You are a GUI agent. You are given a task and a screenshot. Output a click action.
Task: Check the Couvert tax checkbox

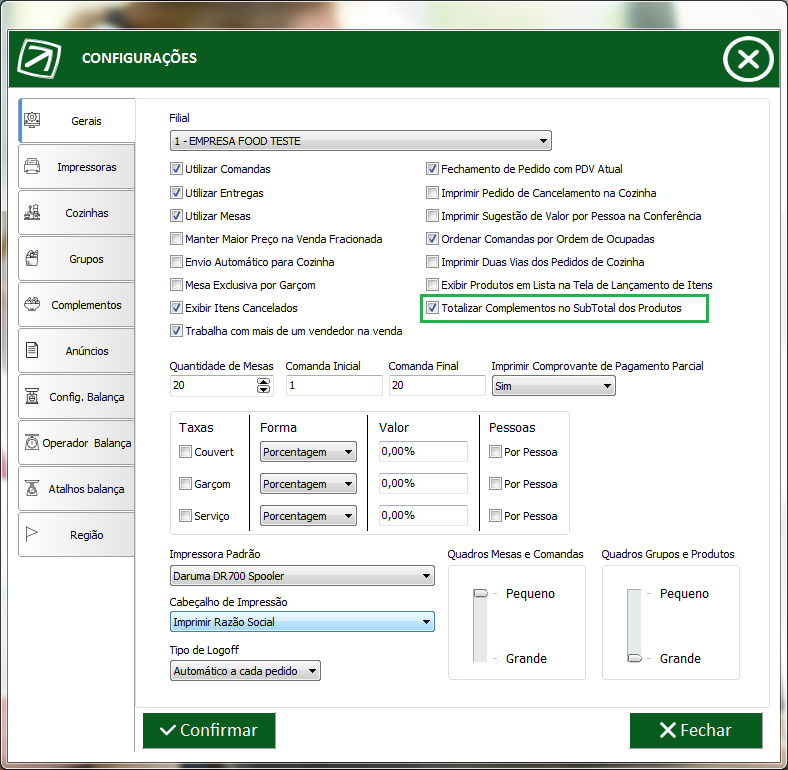pyautogui.click(x=185, y=452)
